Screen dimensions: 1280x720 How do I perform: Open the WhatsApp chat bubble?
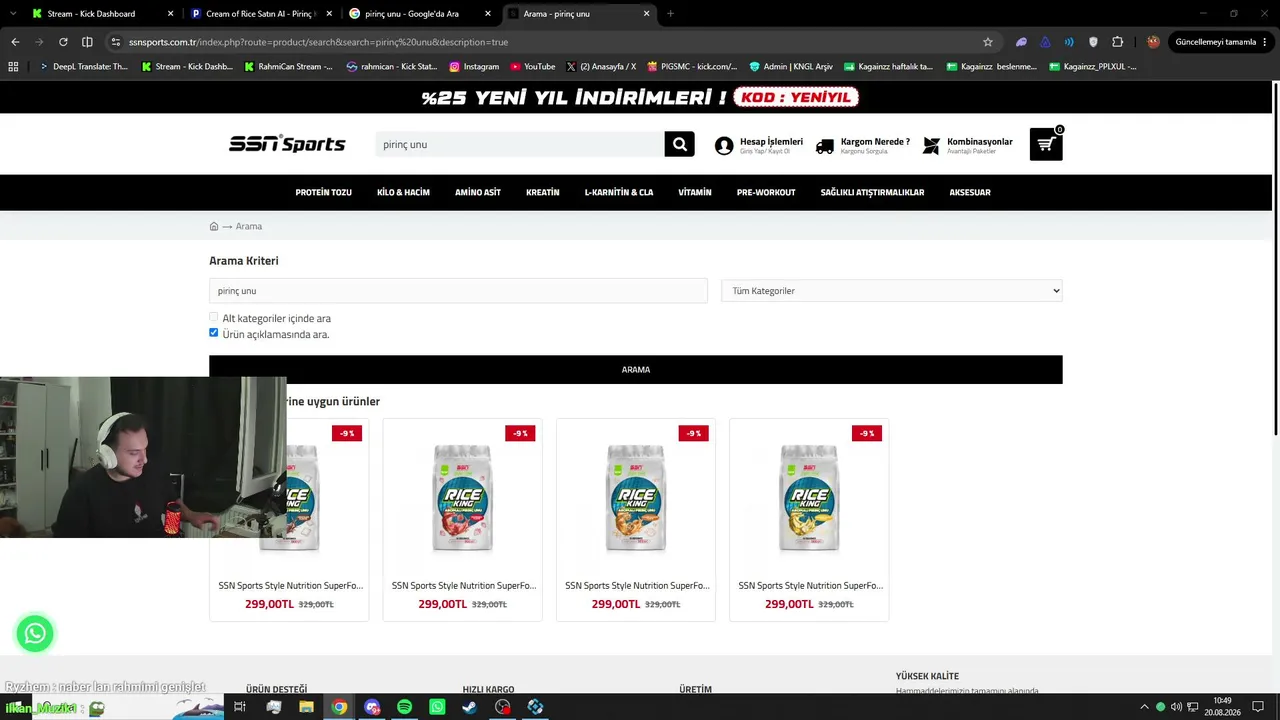click(x=35, y=633)
